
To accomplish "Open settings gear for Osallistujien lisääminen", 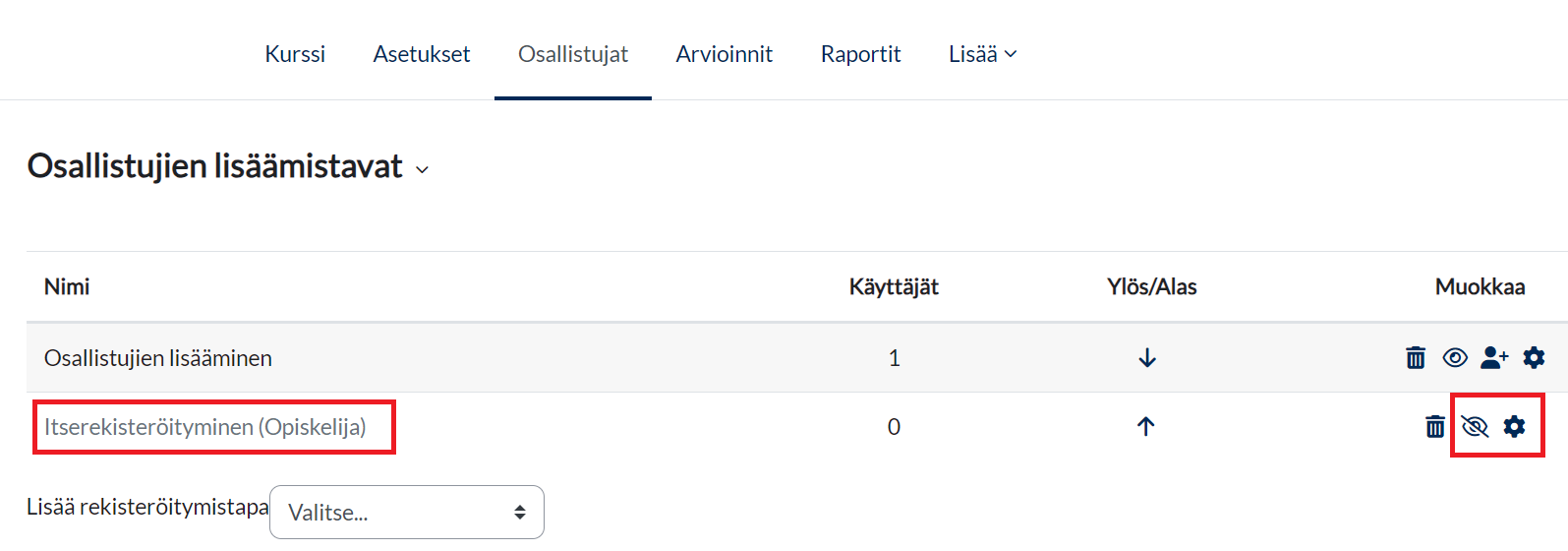I will coord(1534,358).
